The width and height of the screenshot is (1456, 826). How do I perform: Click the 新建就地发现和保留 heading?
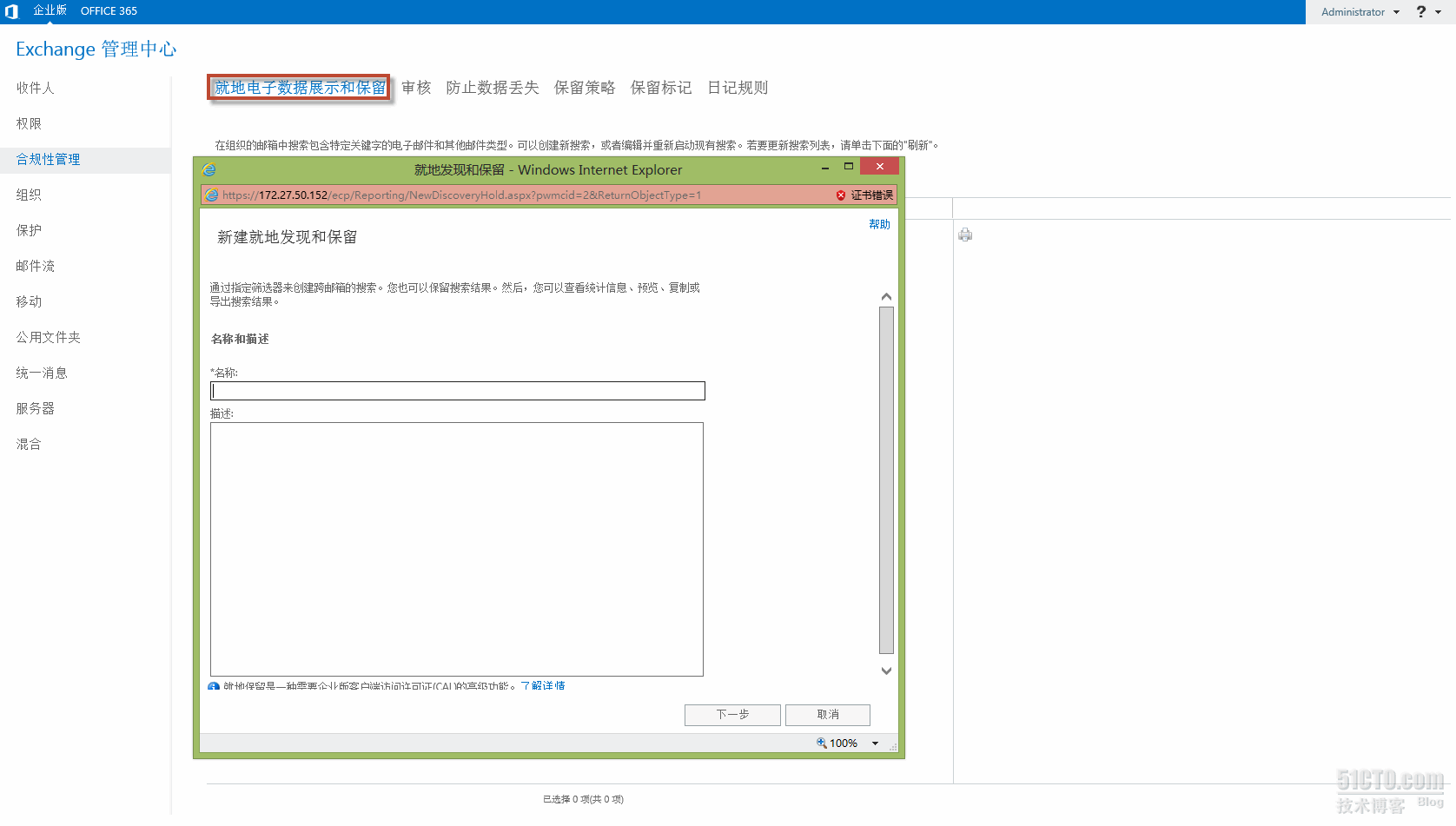click(x=287, y=237)
